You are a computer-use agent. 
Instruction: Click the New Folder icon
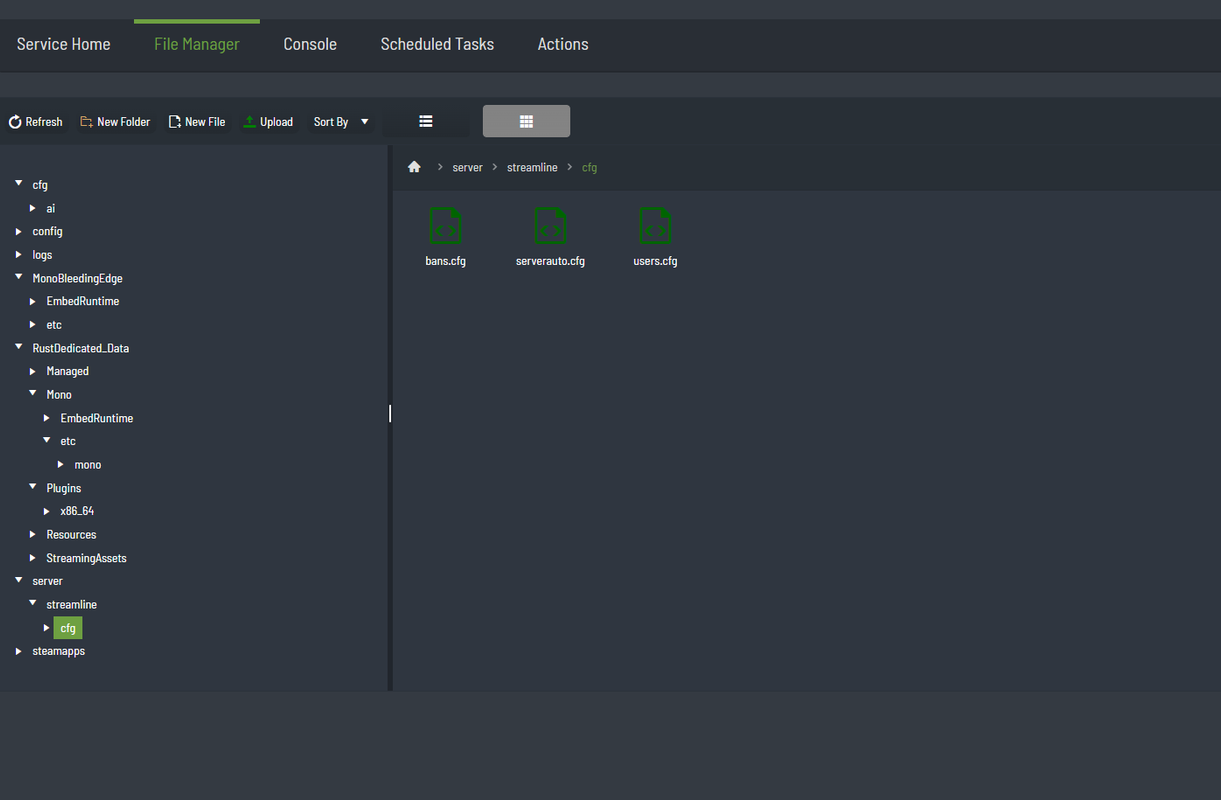[86, 122]
